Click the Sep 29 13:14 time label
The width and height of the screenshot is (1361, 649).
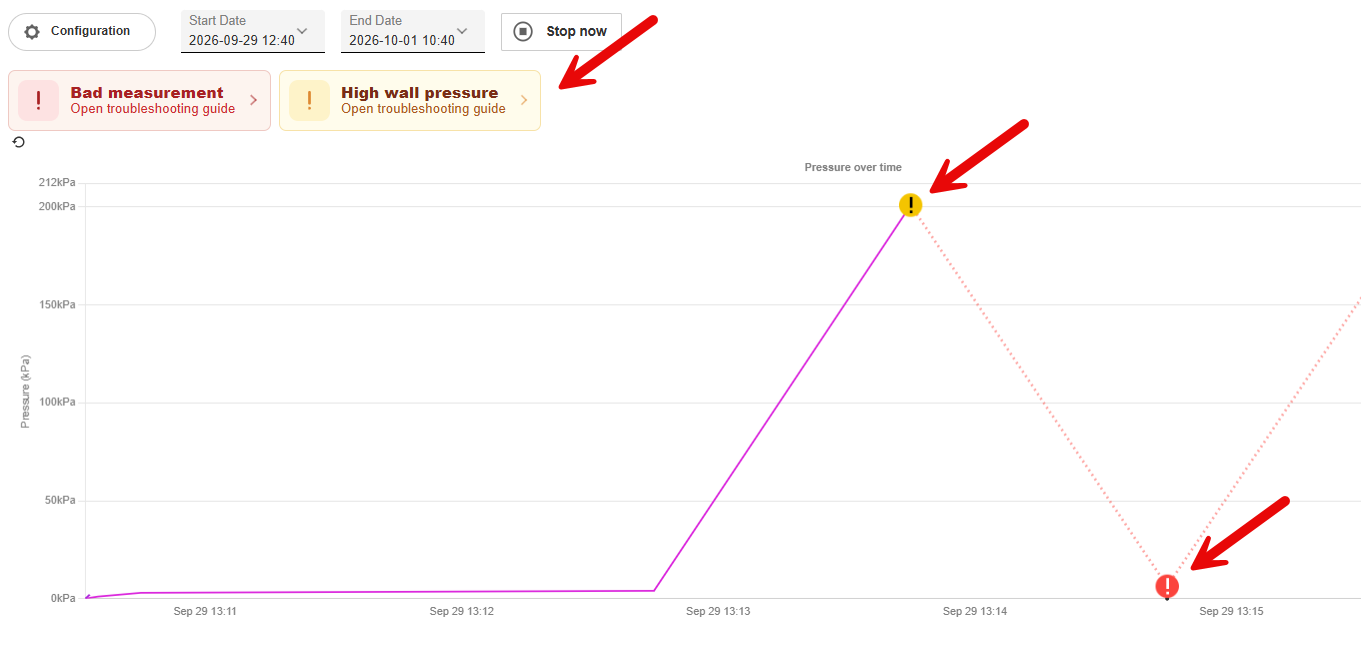tap(974, 611)
